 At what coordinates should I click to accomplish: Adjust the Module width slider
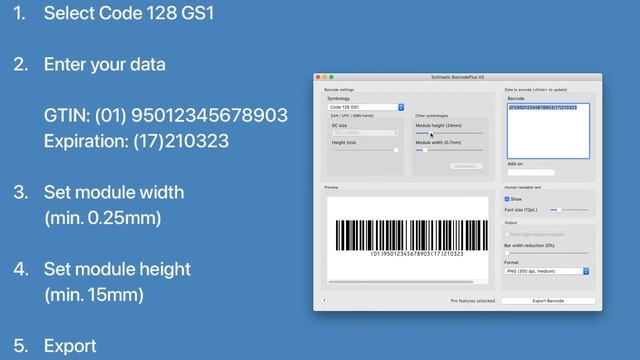pyautogui.click(x=449, y=150)
